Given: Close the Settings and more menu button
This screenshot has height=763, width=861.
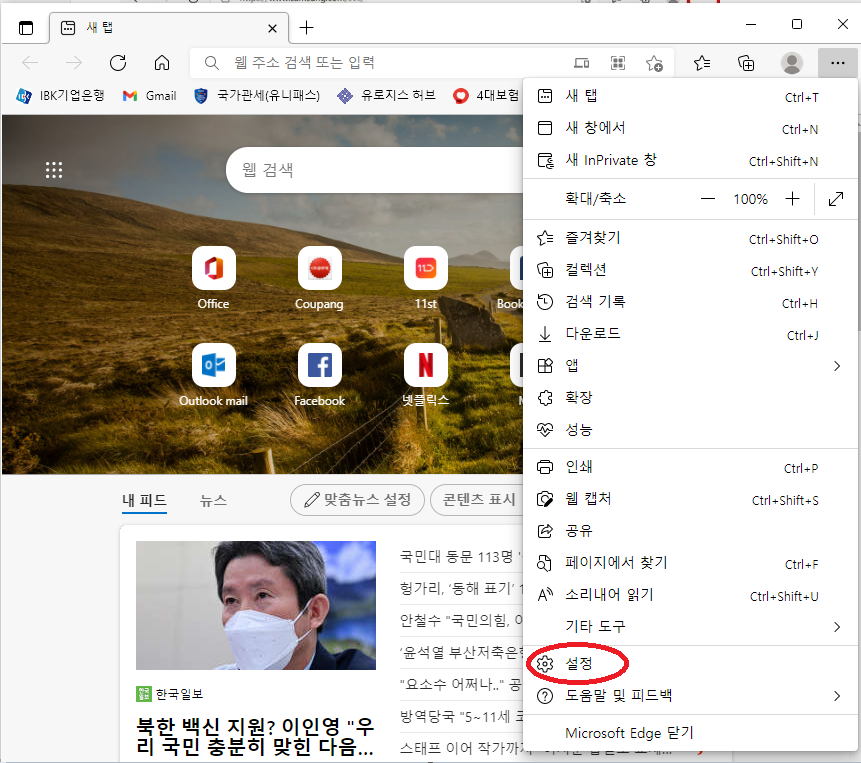Looking at the screenshot, I should 837,63.
